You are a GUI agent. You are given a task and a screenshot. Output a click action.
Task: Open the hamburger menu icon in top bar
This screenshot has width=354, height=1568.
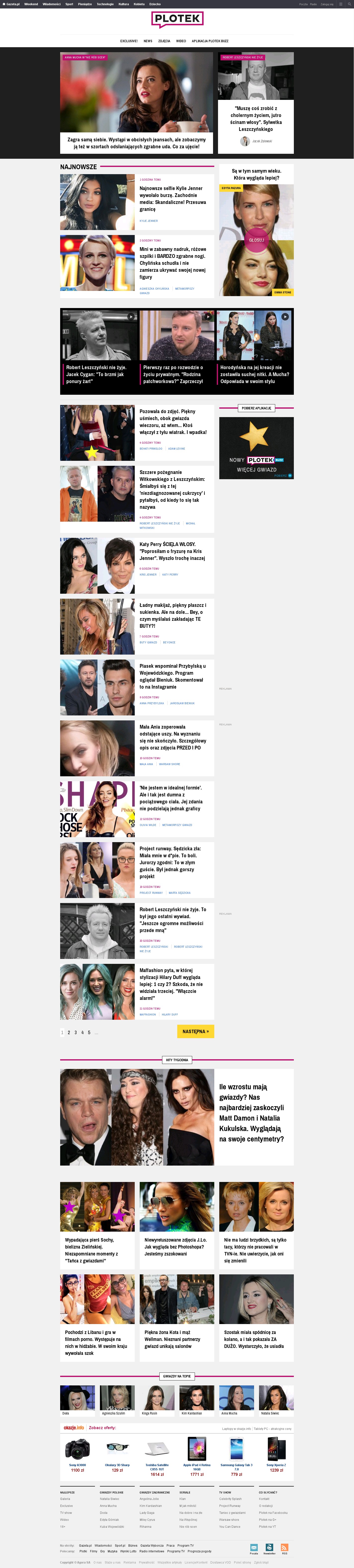point(341,4)
